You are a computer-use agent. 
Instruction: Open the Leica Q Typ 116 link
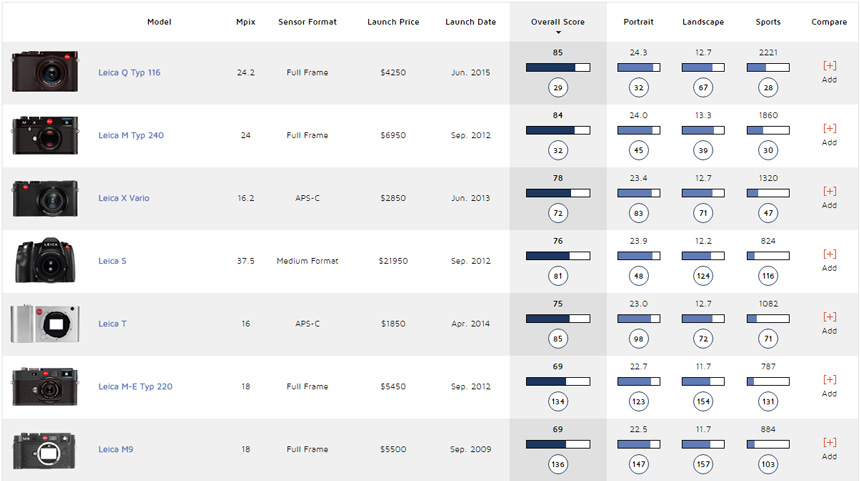coord(130,73)
